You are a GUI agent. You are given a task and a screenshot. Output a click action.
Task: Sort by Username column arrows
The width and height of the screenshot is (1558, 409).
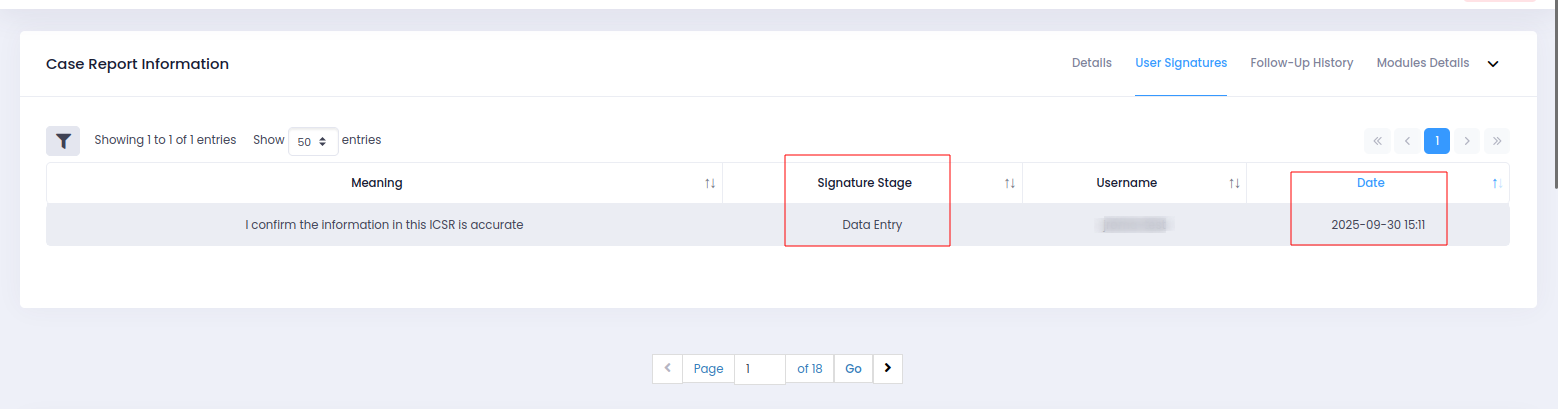1234,183
